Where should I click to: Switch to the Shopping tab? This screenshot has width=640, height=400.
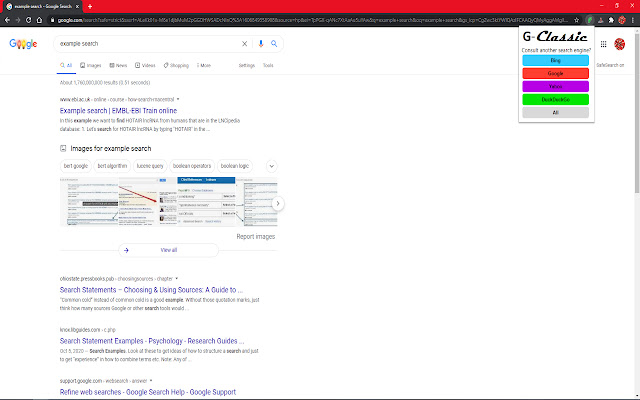pos(176,65)
